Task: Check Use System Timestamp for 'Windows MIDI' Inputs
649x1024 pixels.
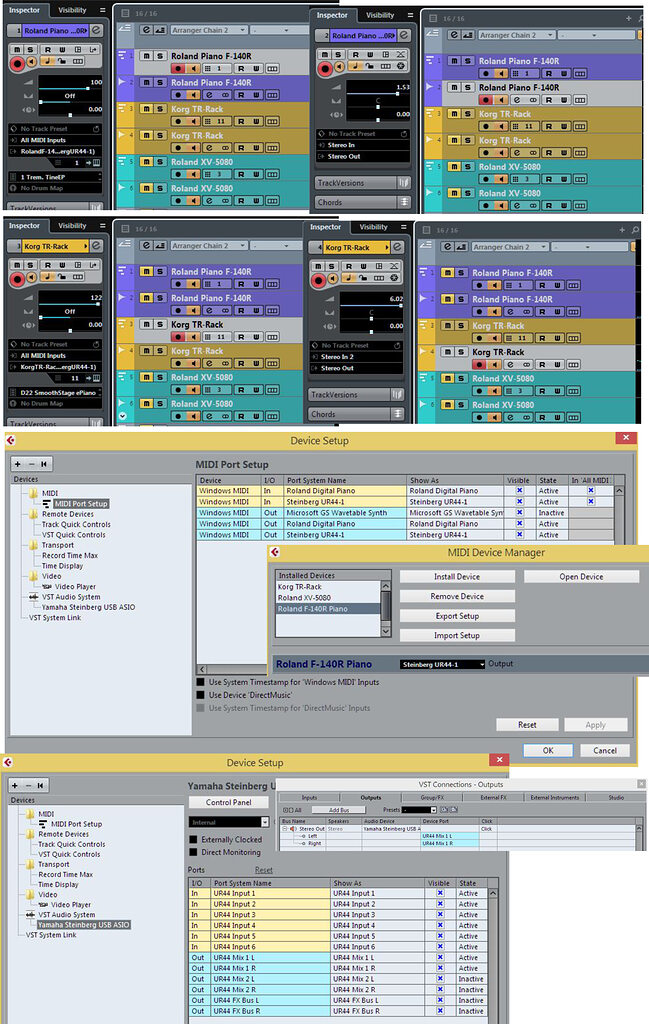Action: coord(201,682)
